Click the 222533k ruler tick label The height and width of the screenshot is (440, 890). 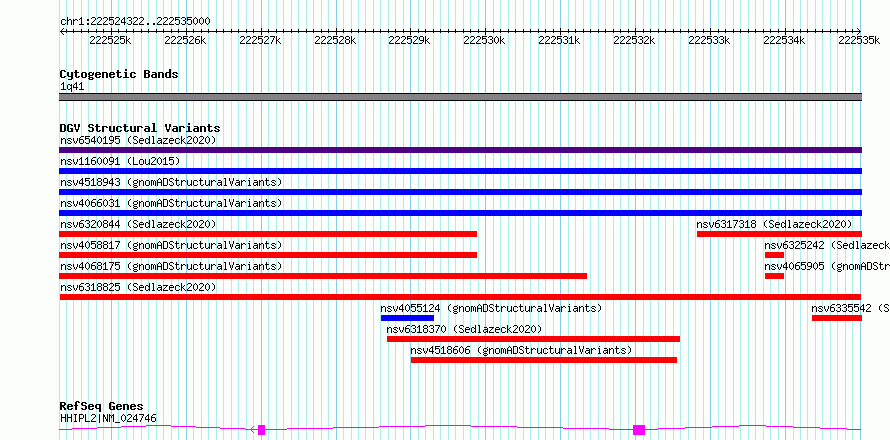pyautogui.click(x=710, y=40)
